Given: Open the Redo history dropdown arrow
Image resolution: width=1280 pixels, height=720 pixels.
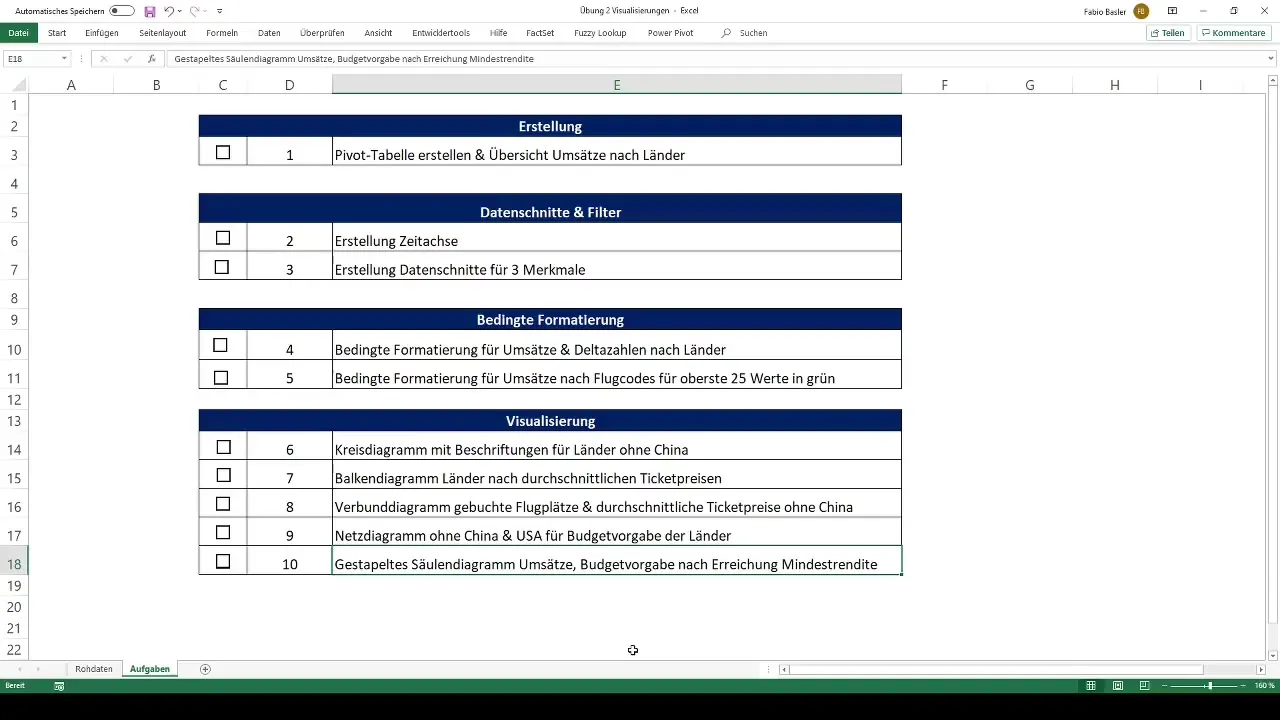Looking at the screenshot, I should coord(205,11).
